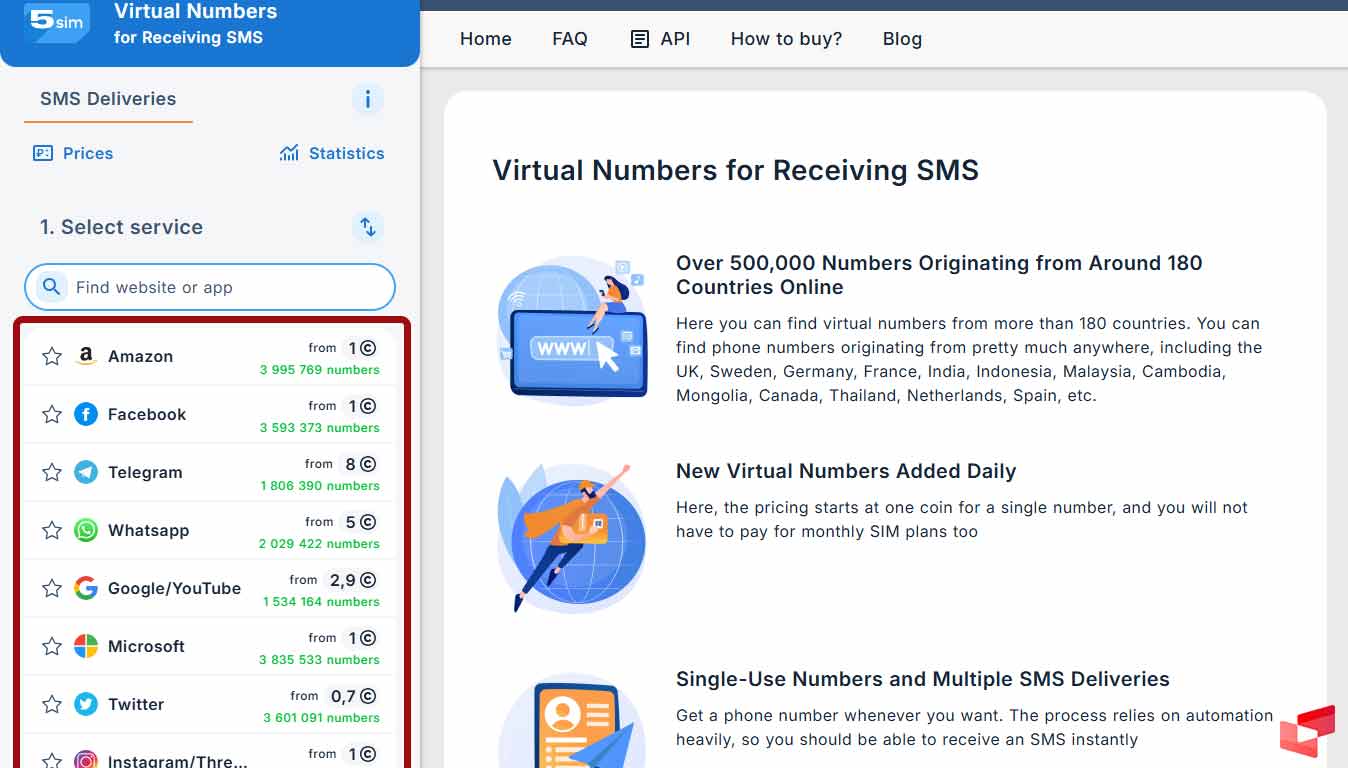This screenshot has width=1348, height=768.
Task: Open the API documentation link
Action: [x=660, y=39]
